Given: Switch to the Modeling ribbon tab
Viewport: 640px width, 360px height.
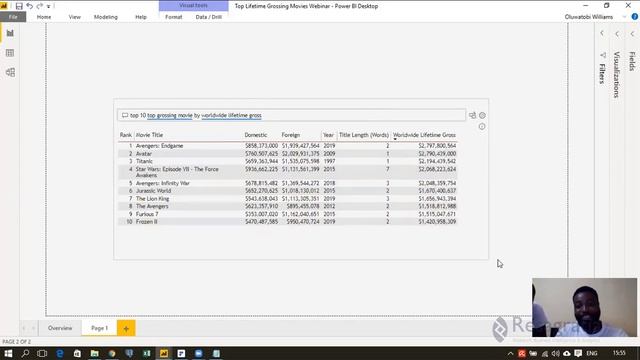Looking at the screenshot, I should click(x=106, y=17).
